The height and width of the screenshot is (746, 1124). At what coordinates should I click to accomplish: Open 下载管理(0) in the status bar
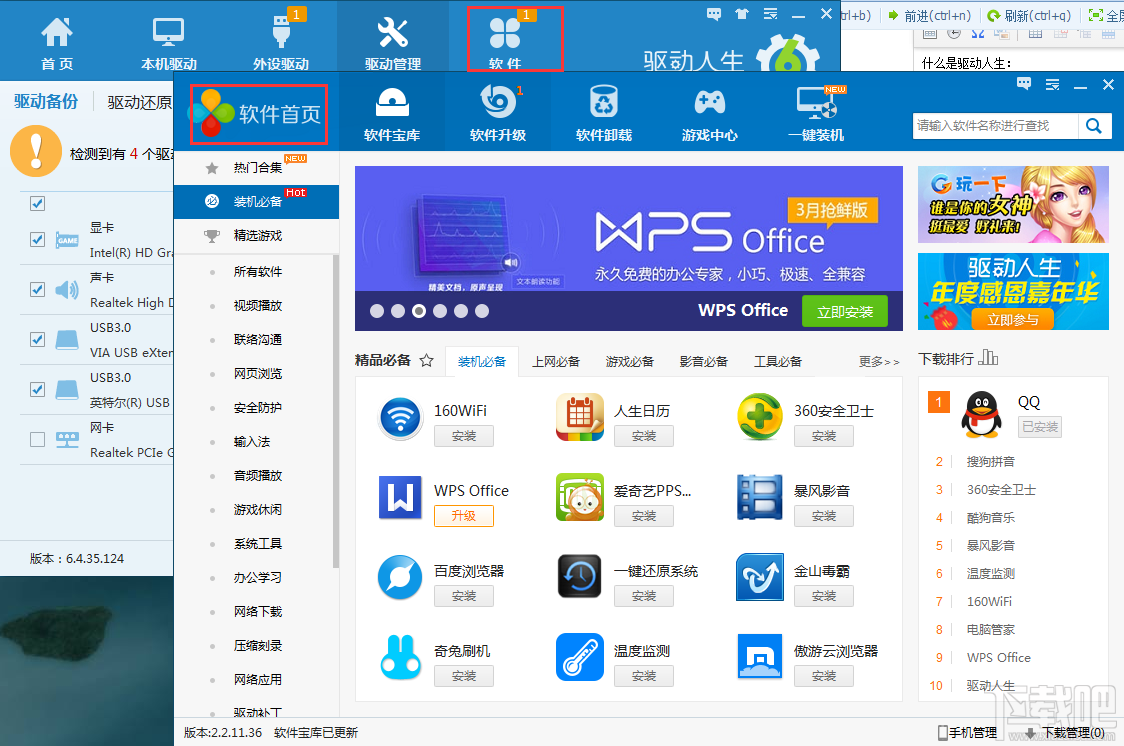[x=1065, y=732]
